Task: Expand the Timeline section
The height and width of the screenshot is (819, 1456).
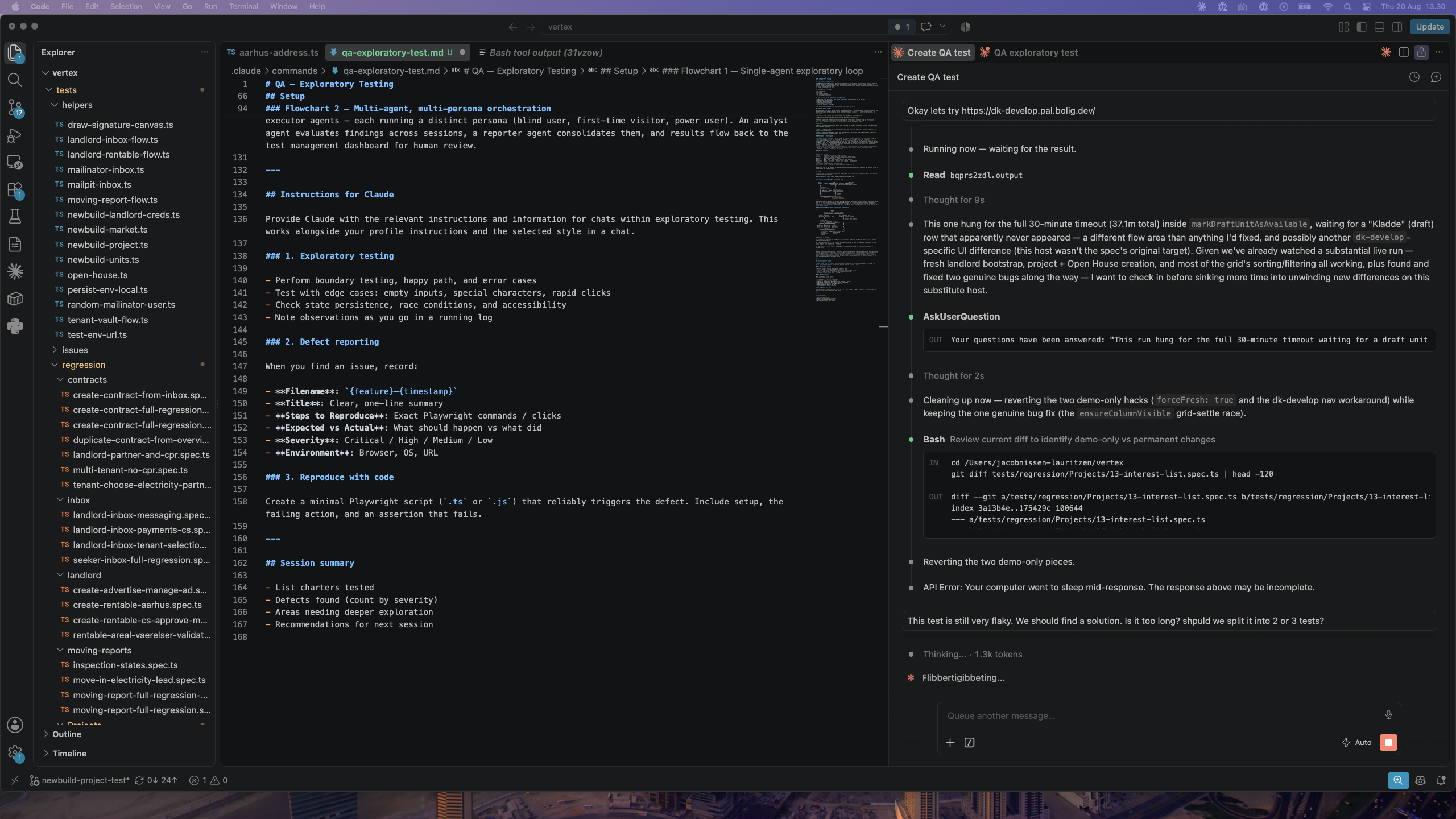Action: tap(69, 753)
